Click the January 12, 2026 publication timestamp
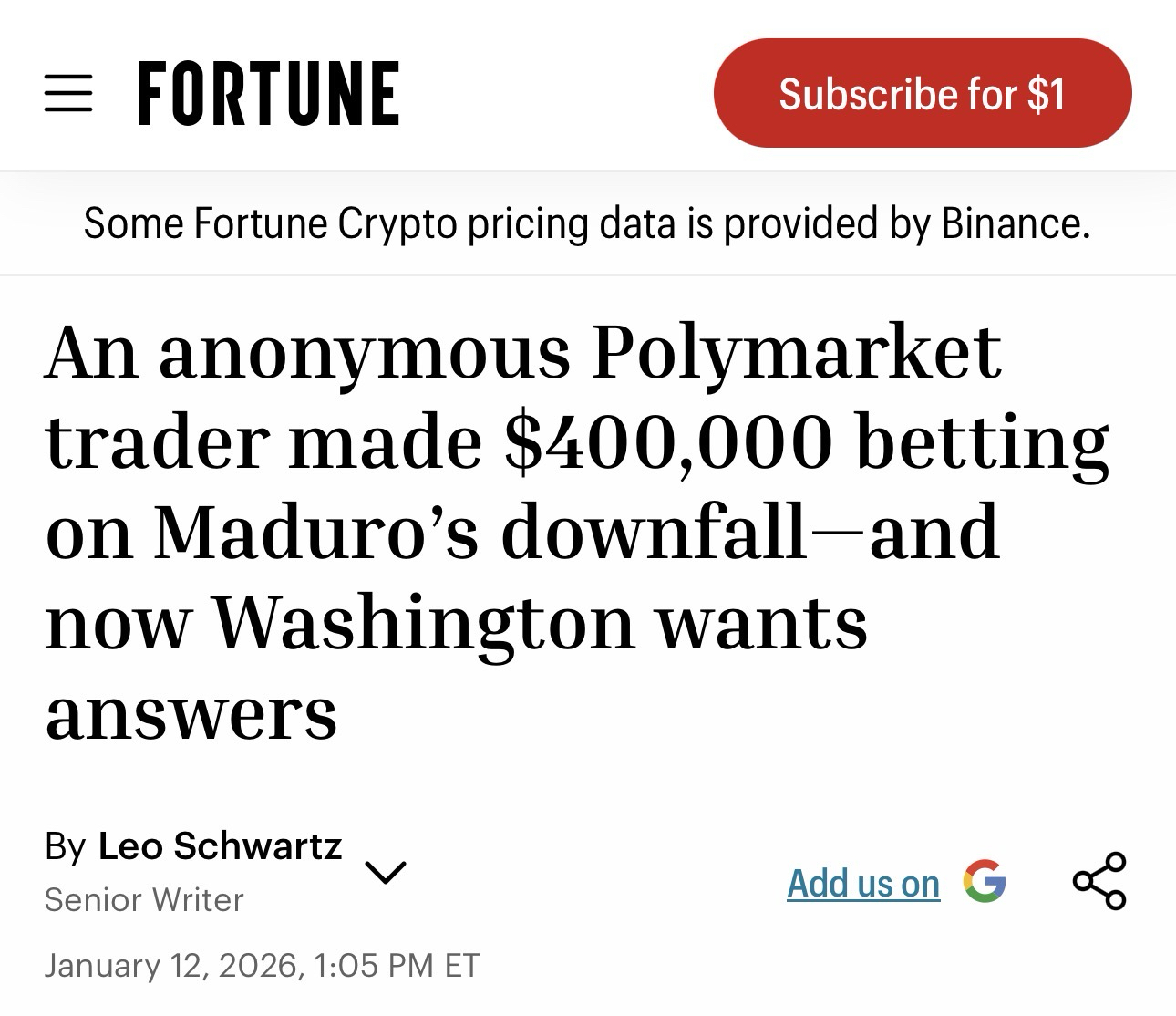 (262, 965)
